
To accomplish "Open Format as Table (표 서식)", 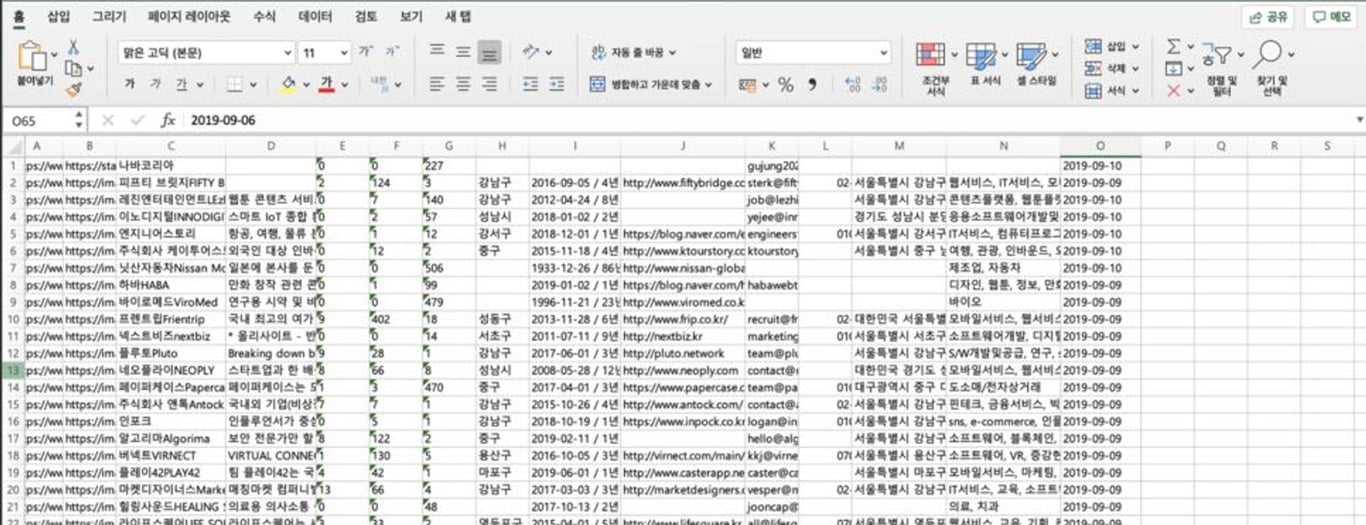I will (x=985, y=64).
